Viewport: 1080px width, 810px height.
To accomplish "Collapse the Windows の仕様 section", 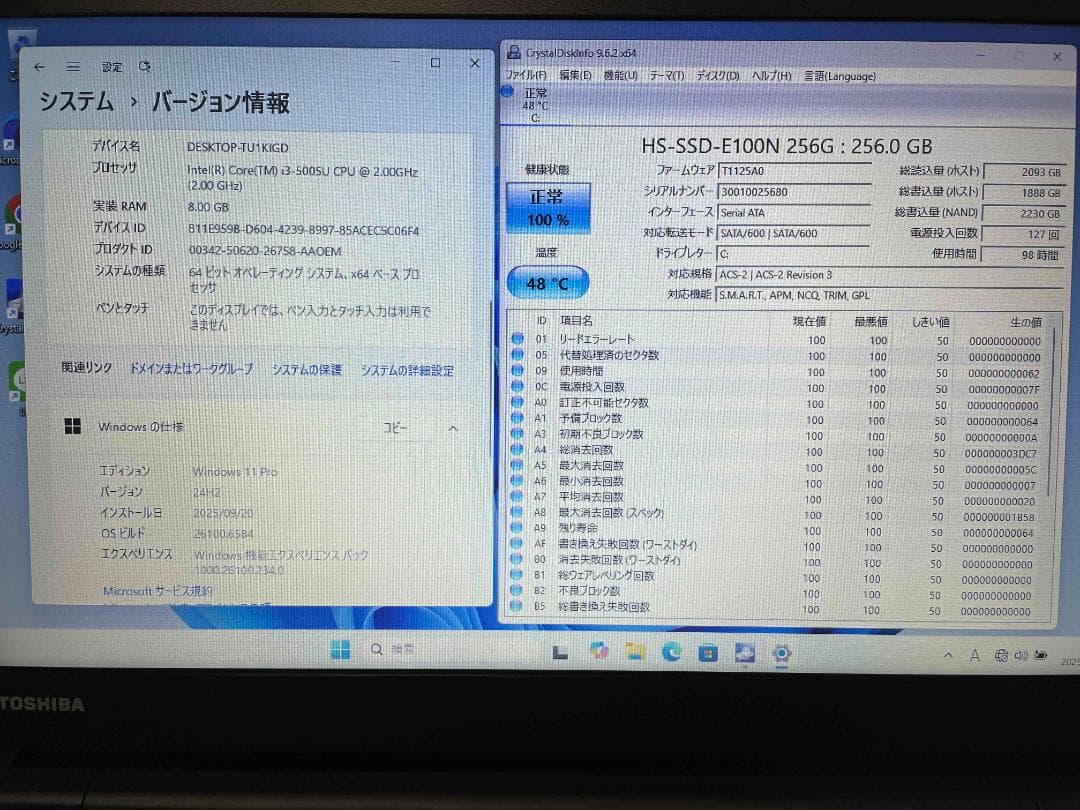I will 453,428.
